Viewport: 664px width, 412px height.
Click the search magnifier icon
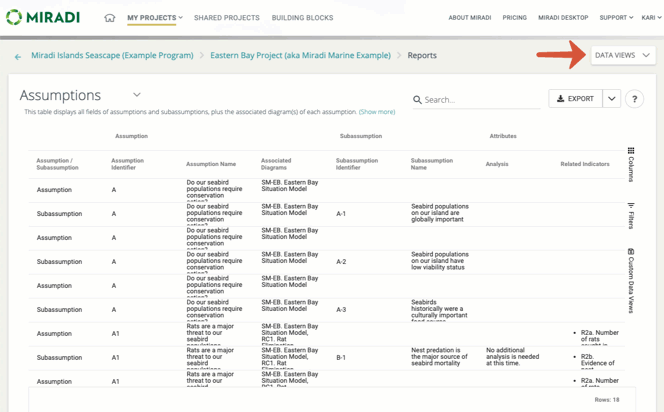[x=417, y=100]
